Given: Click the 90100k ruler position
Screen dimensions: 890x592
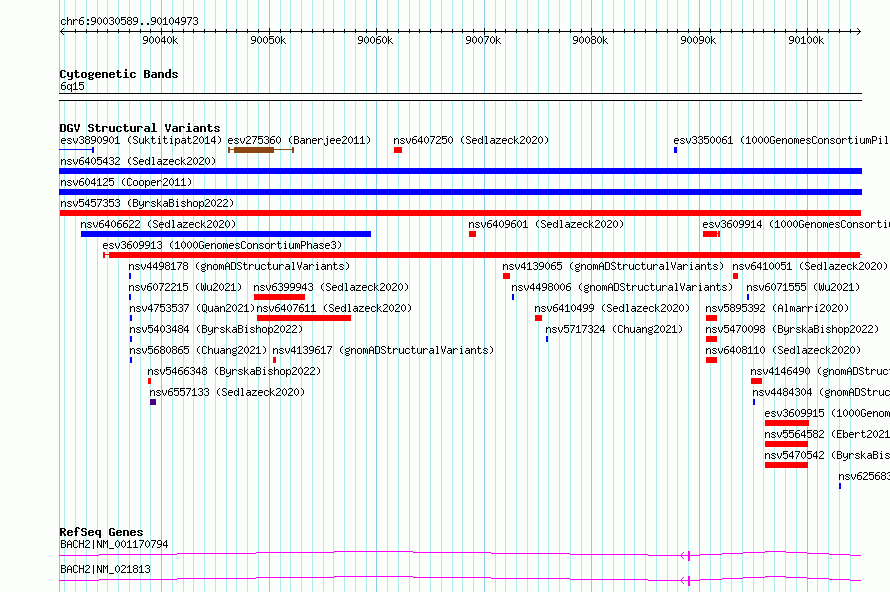Looking at the screenshot, I should coord(806,40).
